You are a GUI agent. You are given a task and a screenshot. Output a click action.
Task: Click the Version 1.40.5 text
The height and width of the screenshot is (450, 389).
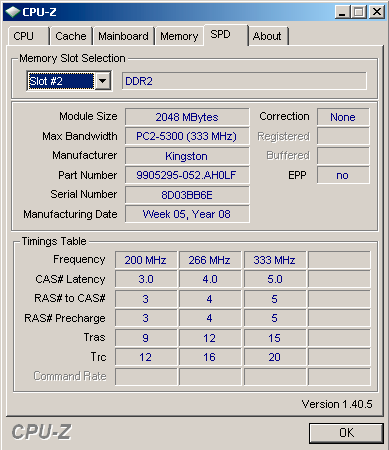tap(337, 404)
